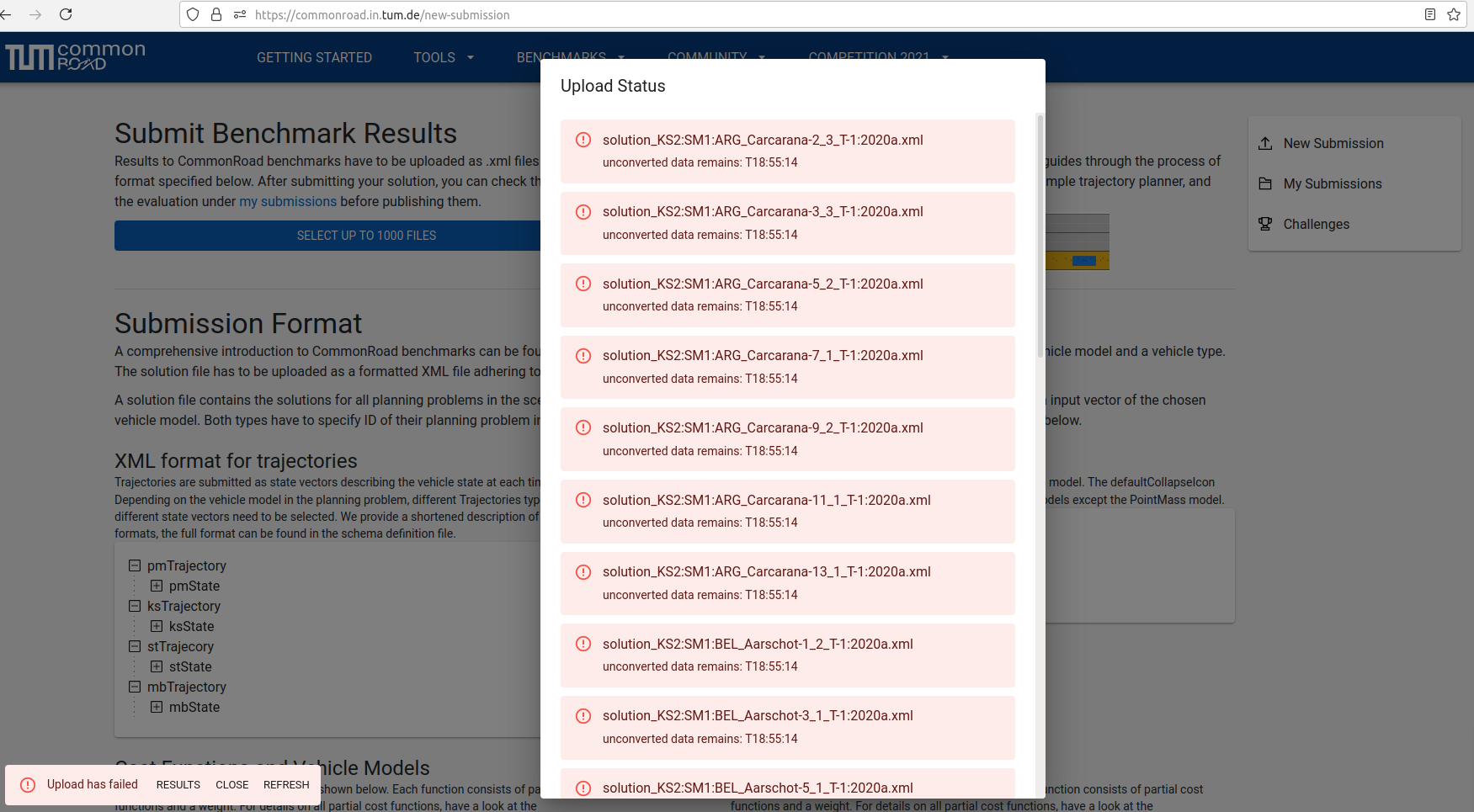Click the My Submissions folder icon
Image resolution: width=1474 pixels, height=812 pixels.
tap(1264, 183)
